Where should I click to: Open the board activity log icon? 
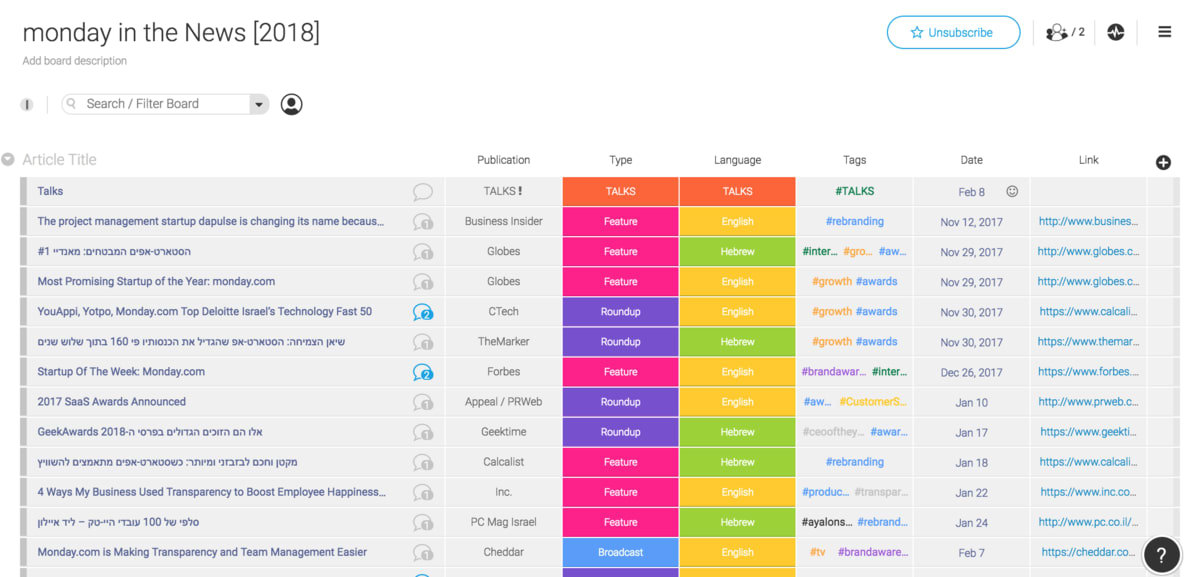1116,32
